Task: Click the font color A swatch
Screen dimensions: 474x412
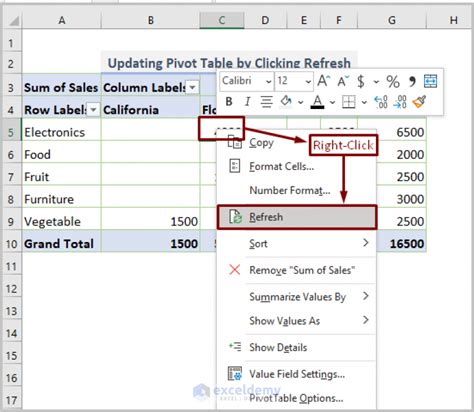Action: [317, 102]
